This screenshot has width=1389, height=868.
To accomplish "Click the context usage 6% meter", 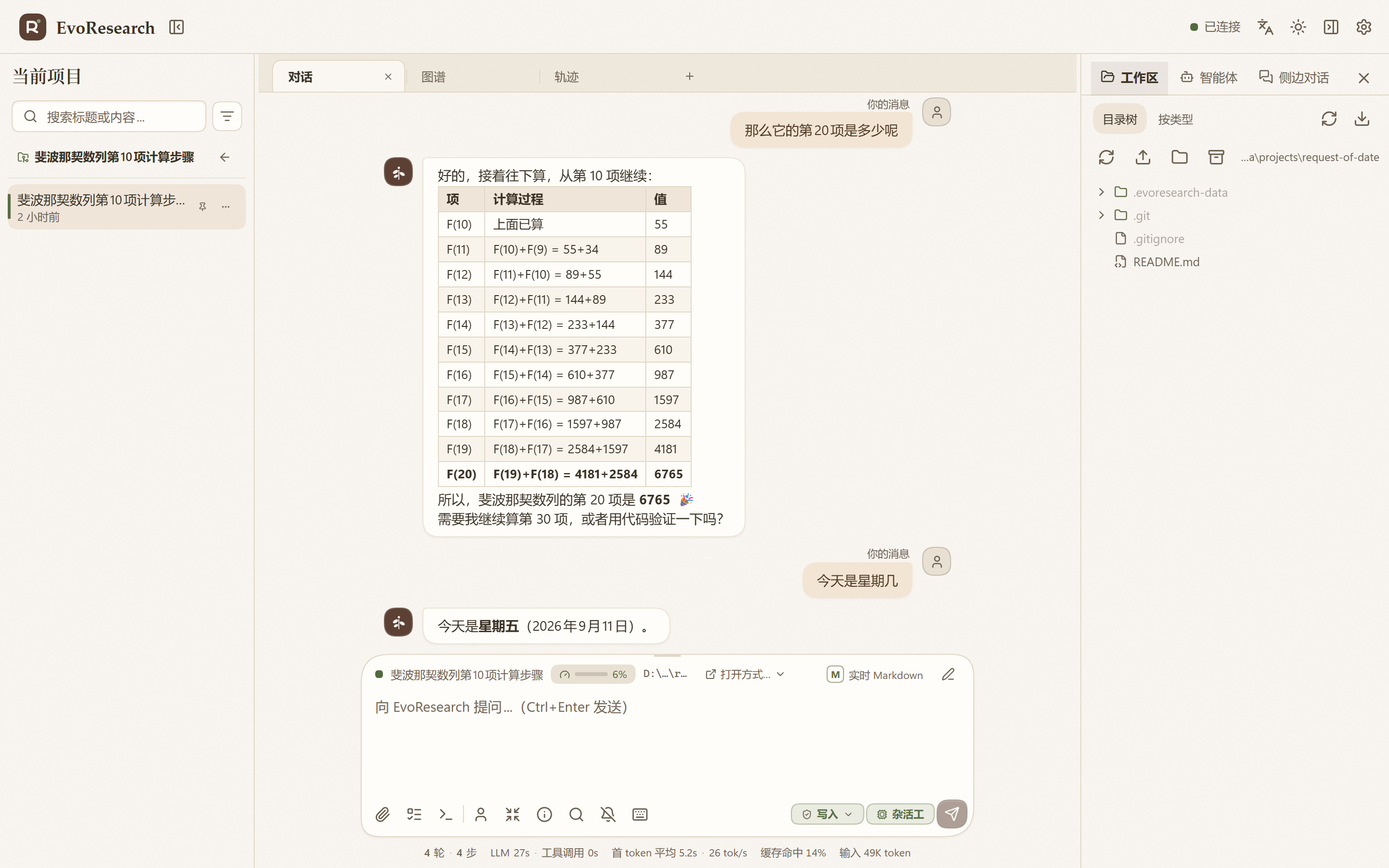I will [x=593, y=675].
